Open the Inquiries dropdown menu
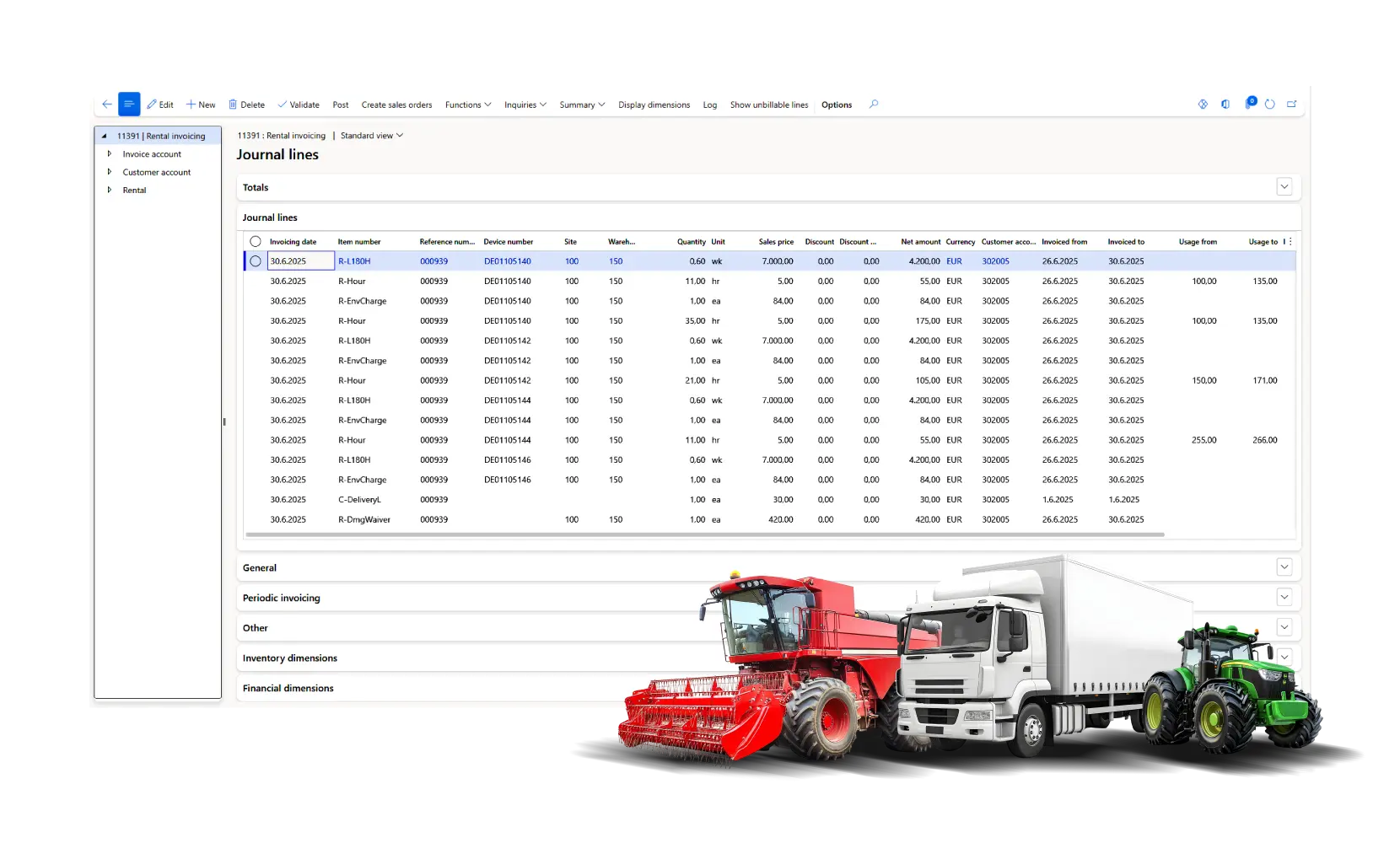 click(525, 105)
